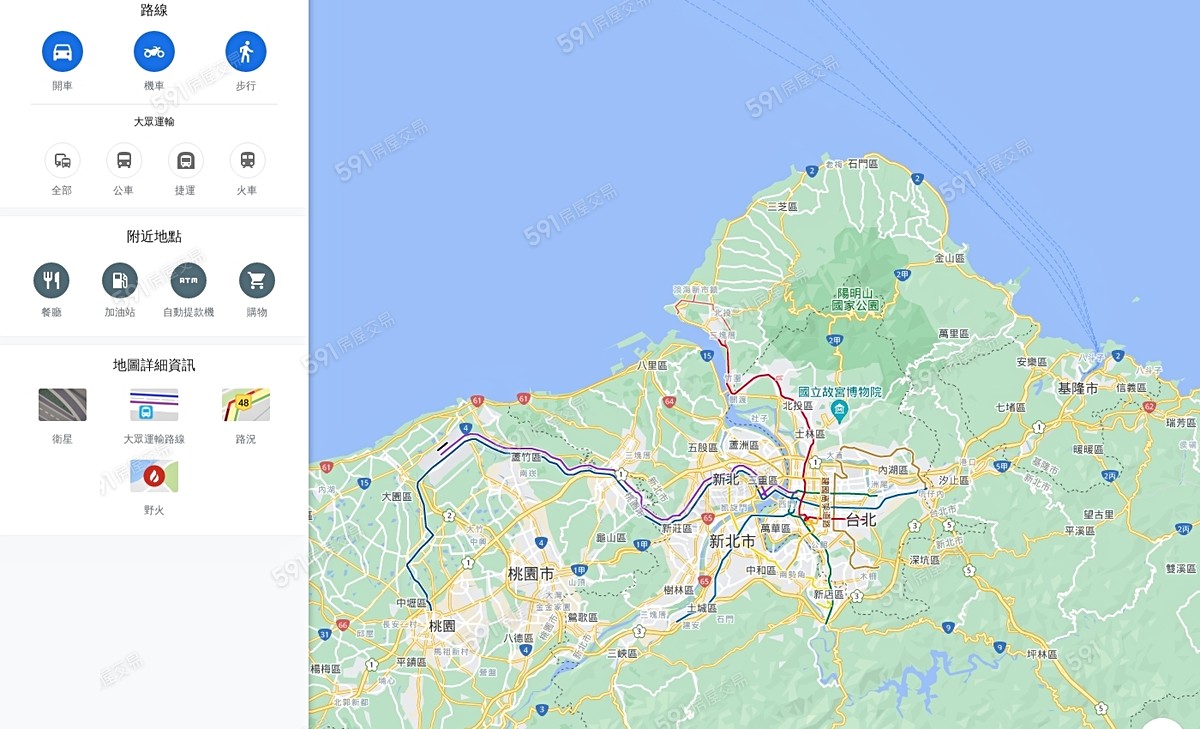Click the 基隆市 city label
This screenshot has height=729, width=1200.
point(1078,387)
